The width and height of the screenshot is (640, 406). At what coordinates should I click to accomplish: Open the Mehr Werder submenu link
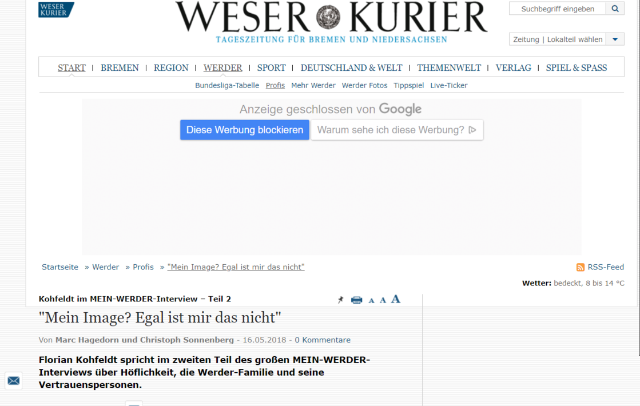(313, 85)
